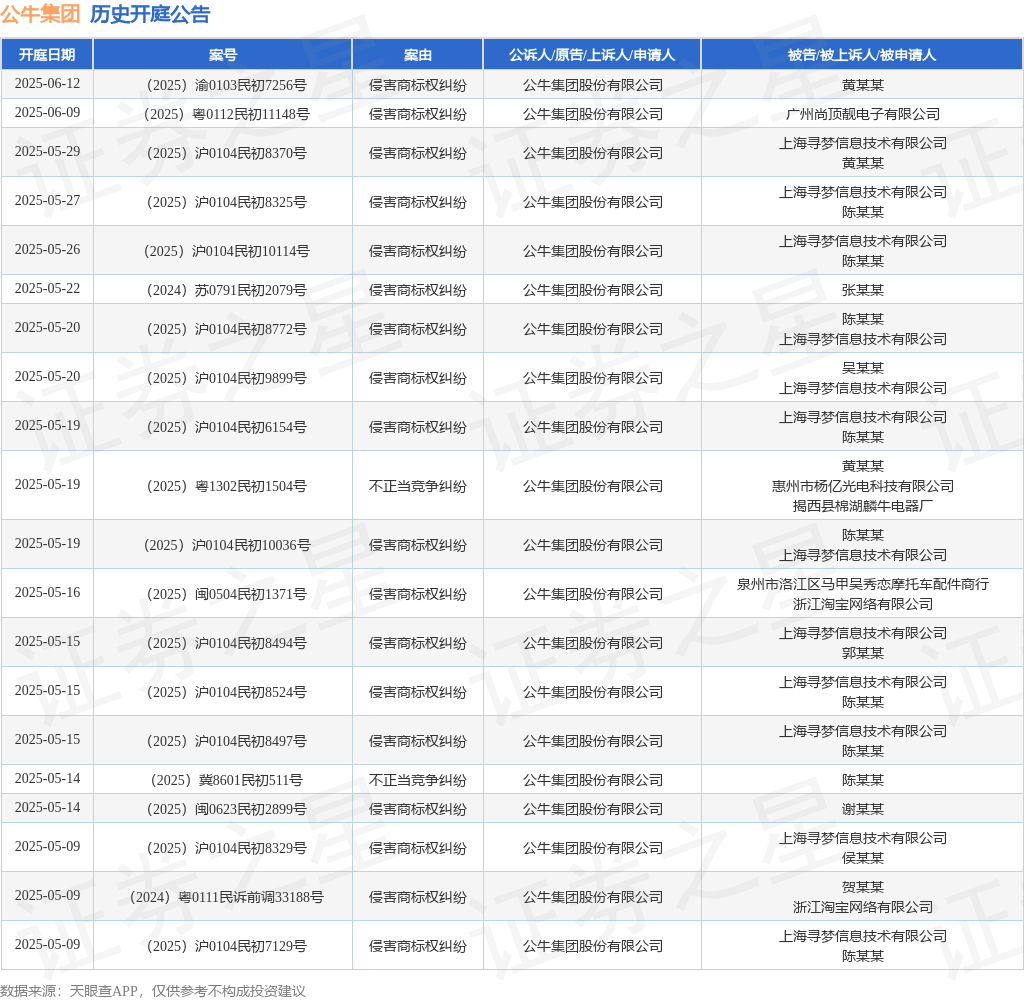Screen dimensions: 1024x1000
Task: Click "浙江淘宝网络有限公司" in the 粤0111民诉前调33188号 row
Action: 863,907
